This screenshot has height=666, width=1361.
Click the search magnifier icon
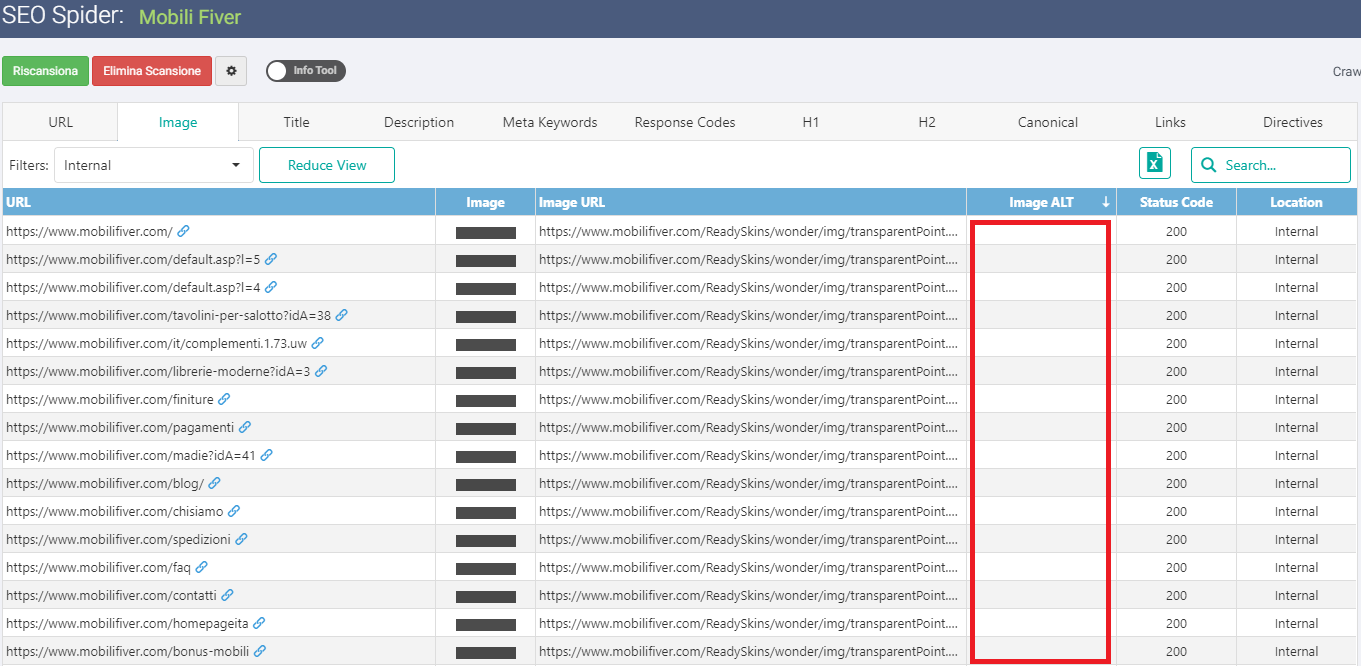click(x=1209, y=165)
